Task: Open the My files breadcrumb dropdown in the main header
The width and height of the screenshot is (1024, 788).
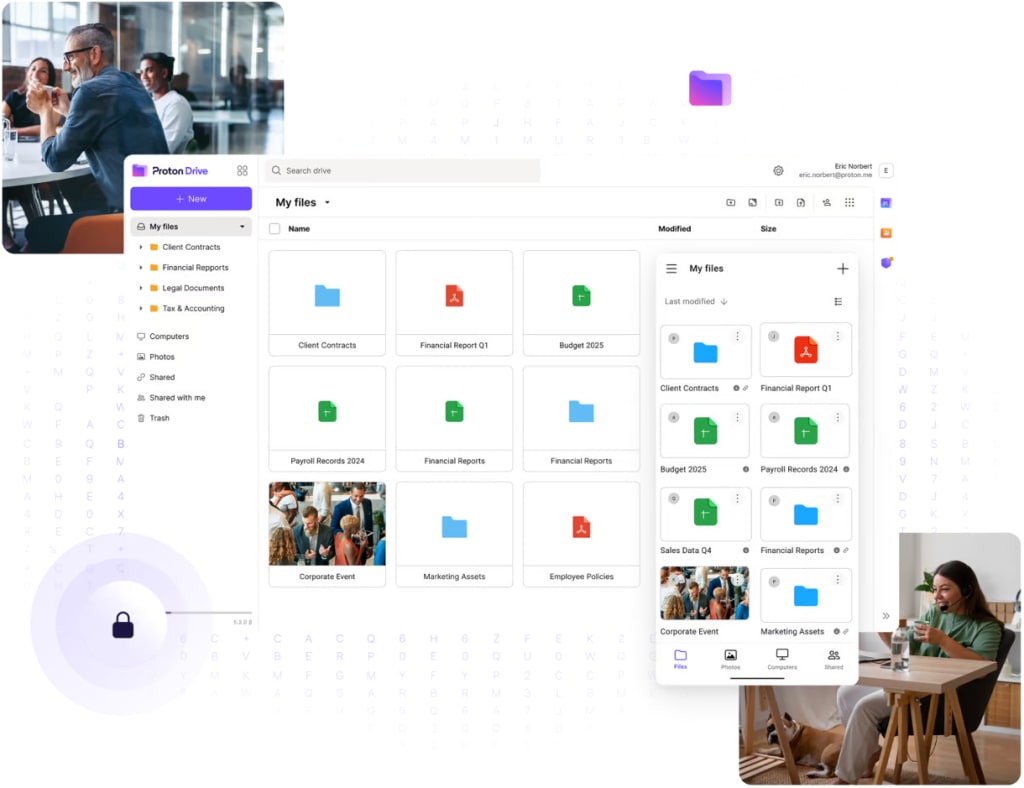Action: tap(327, 202)
